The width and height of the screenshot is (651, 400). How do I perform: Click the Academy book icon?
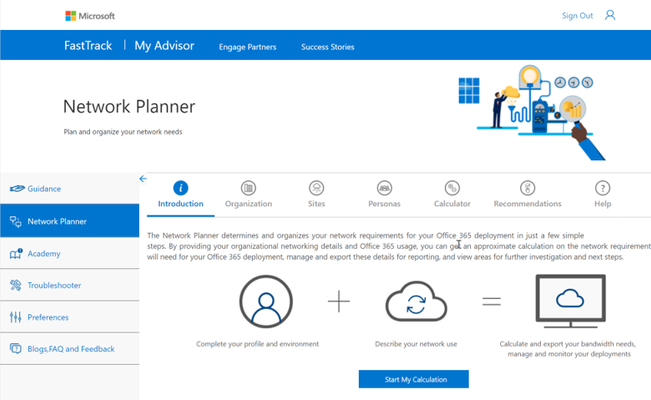[16, 253]
